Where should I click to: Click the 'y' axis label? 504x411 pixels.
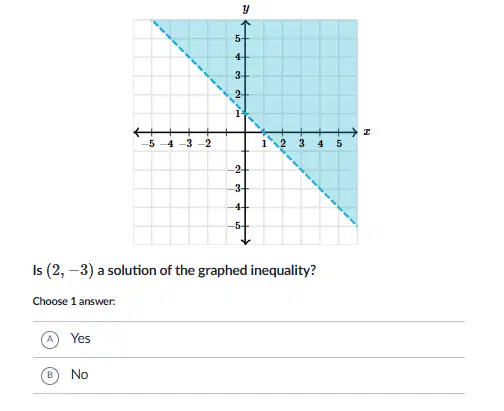(246, 9)
